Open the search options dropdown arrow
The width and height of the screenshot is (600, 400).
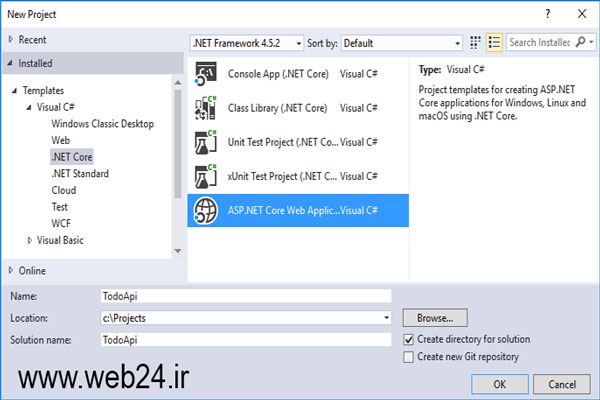tap(591, 42)
